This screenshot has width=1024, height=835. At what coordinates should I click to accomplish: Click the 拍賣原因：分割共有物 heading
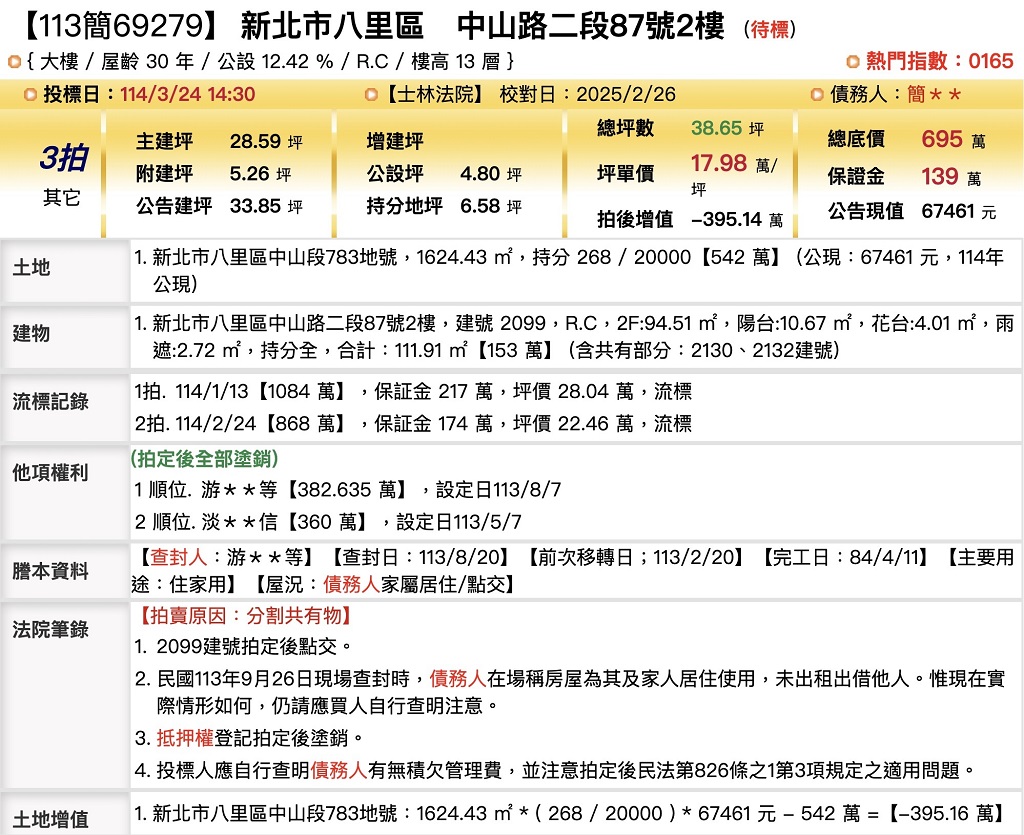click(x=243, y=616)
